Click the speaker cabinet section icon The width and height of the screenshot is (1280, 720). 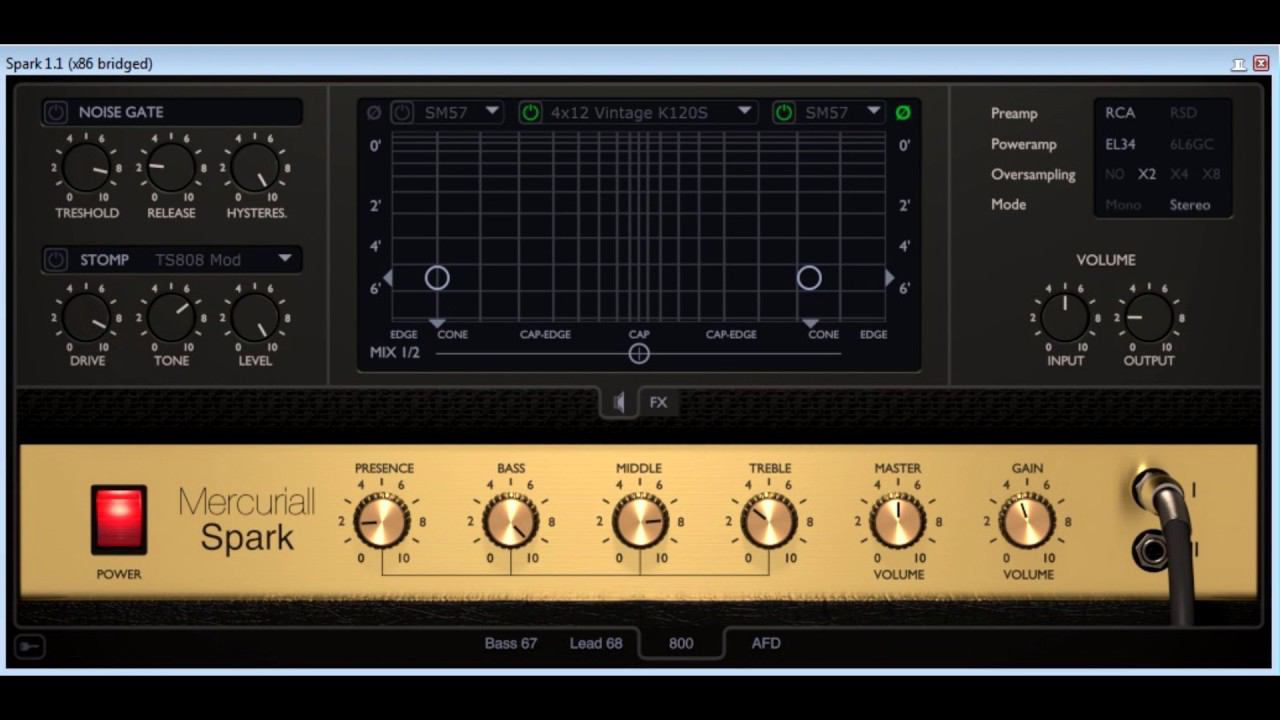(x=619, y=402)
